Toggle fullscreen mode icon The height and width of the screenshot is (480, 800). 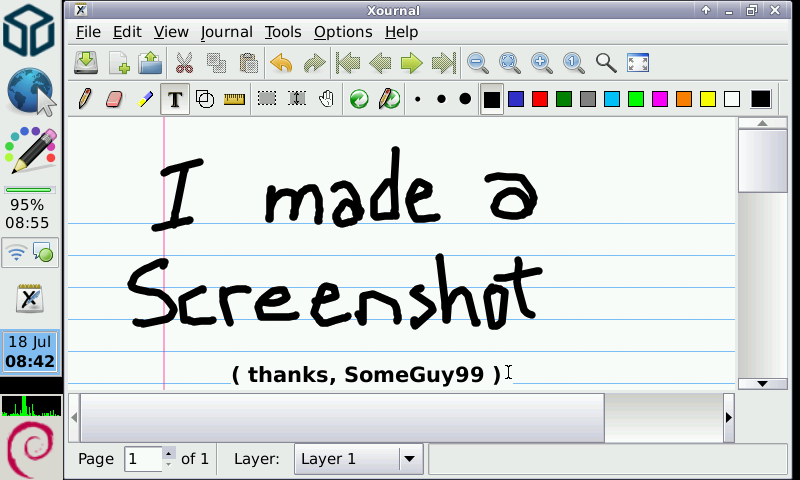638,63
